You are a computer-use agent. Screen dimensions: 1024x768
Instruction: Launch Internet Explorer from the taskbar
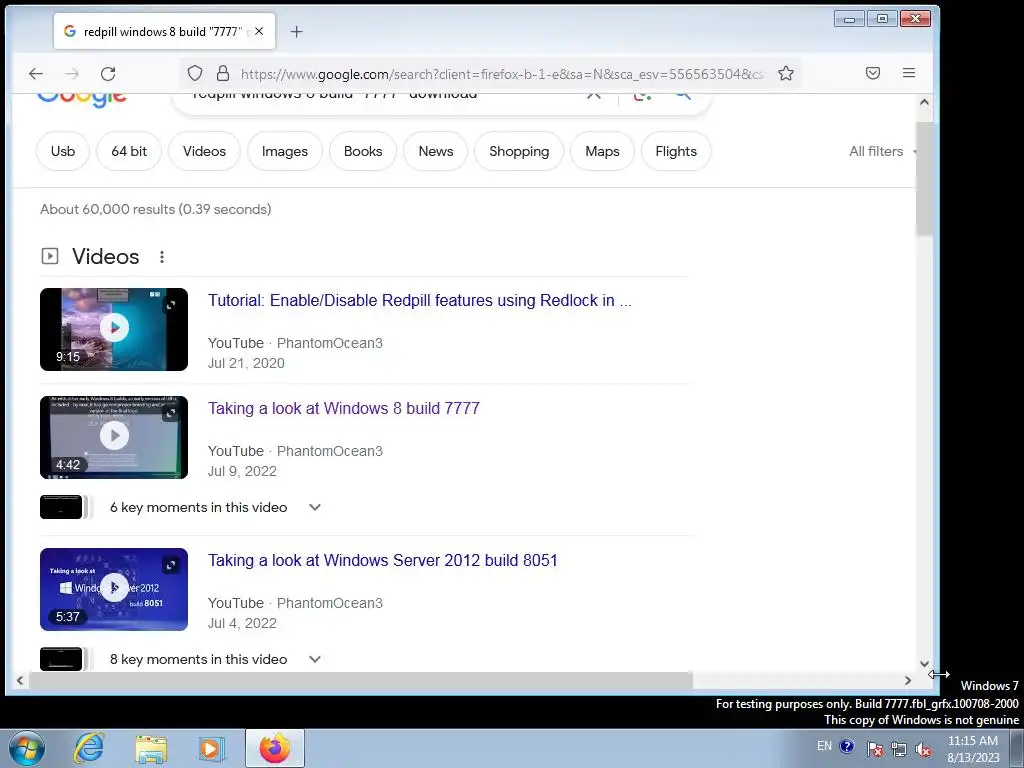click(89, 748)
